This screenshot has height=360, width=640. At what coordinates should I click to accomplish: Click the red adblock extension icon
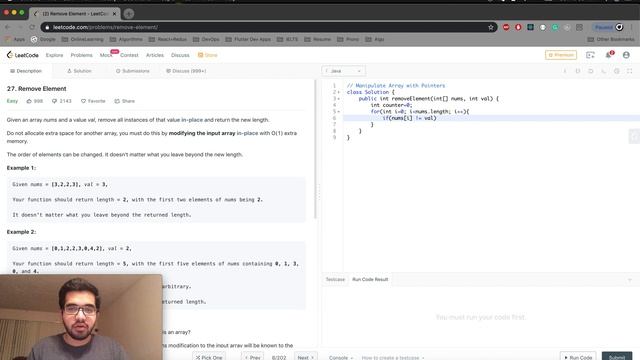point(506,27)
